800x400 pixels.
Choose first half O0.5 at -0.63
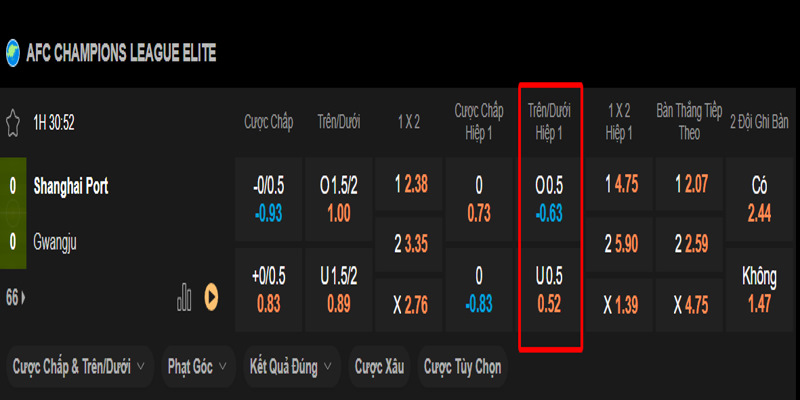549,199
